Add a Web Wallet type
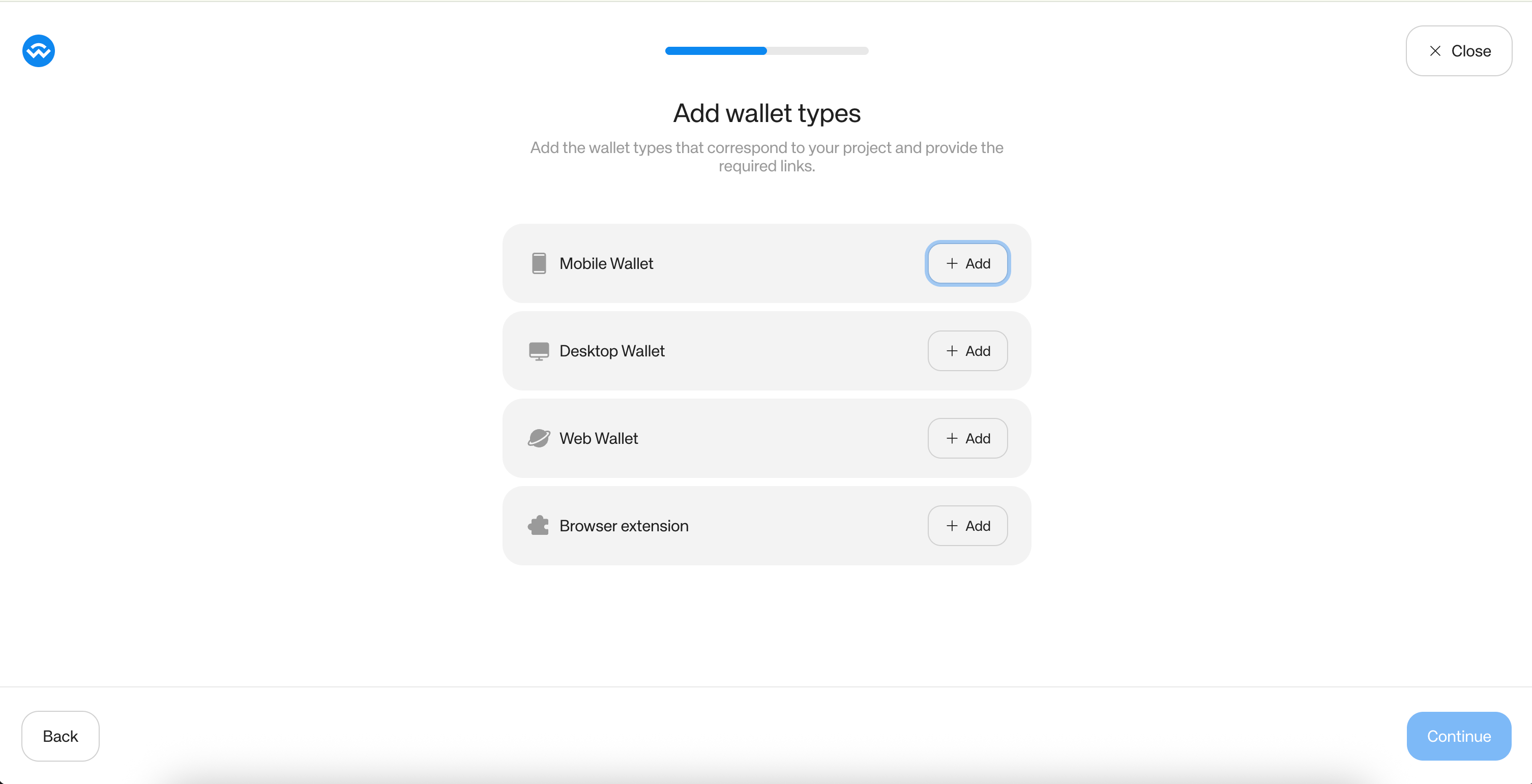The width and height of the screenshot is (1532, 784). click(967, 438)
